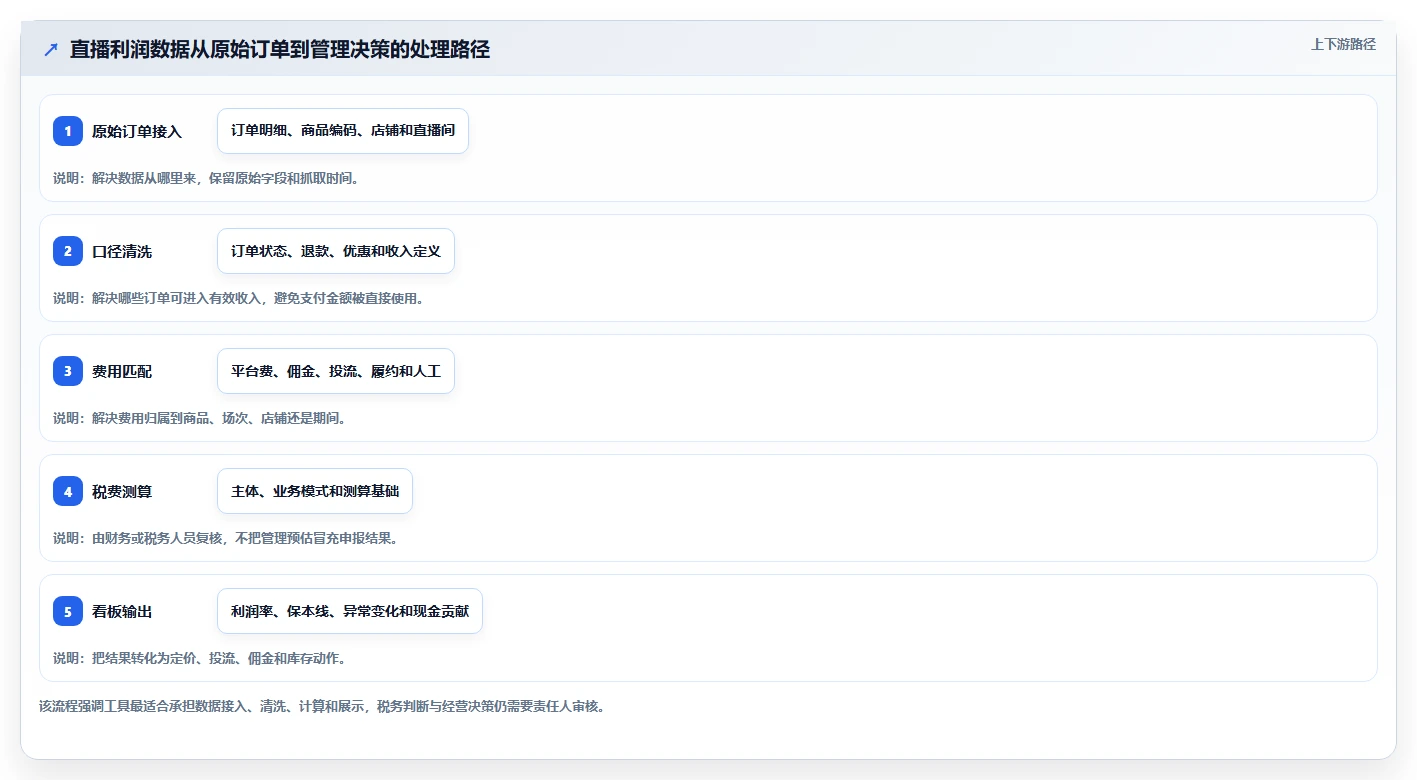Select step number 4 badge

(x=68, y=491)
